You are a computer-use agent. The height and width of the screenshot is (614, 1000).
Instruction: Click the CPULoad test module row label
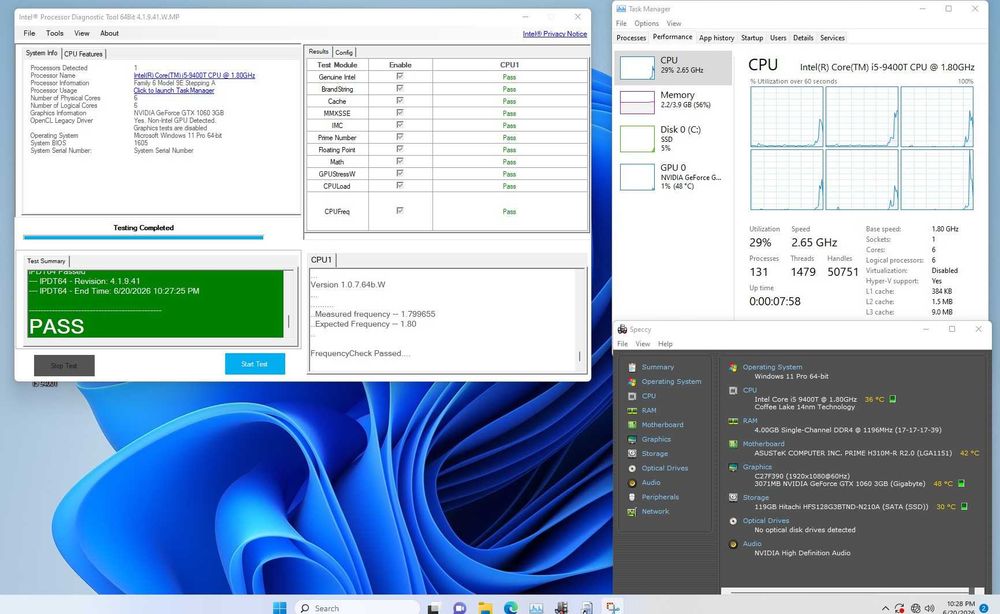(337, 186)
